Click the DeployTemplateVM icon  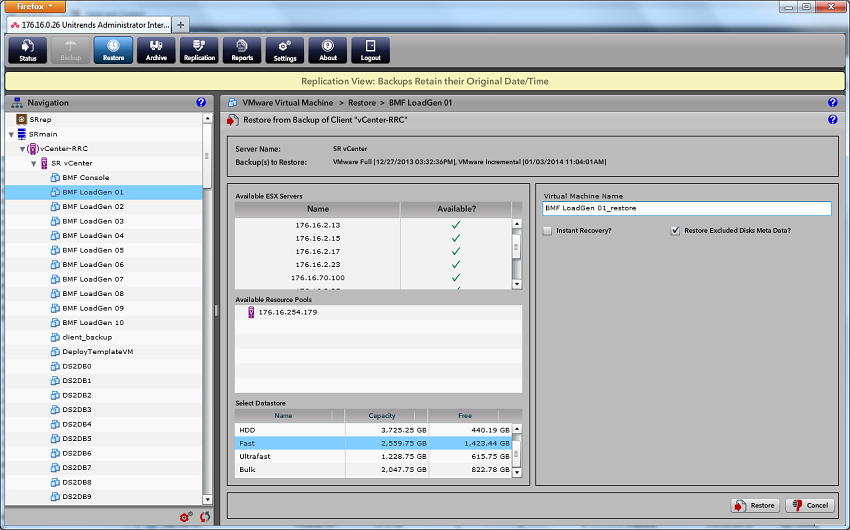(x=55, y=352)
